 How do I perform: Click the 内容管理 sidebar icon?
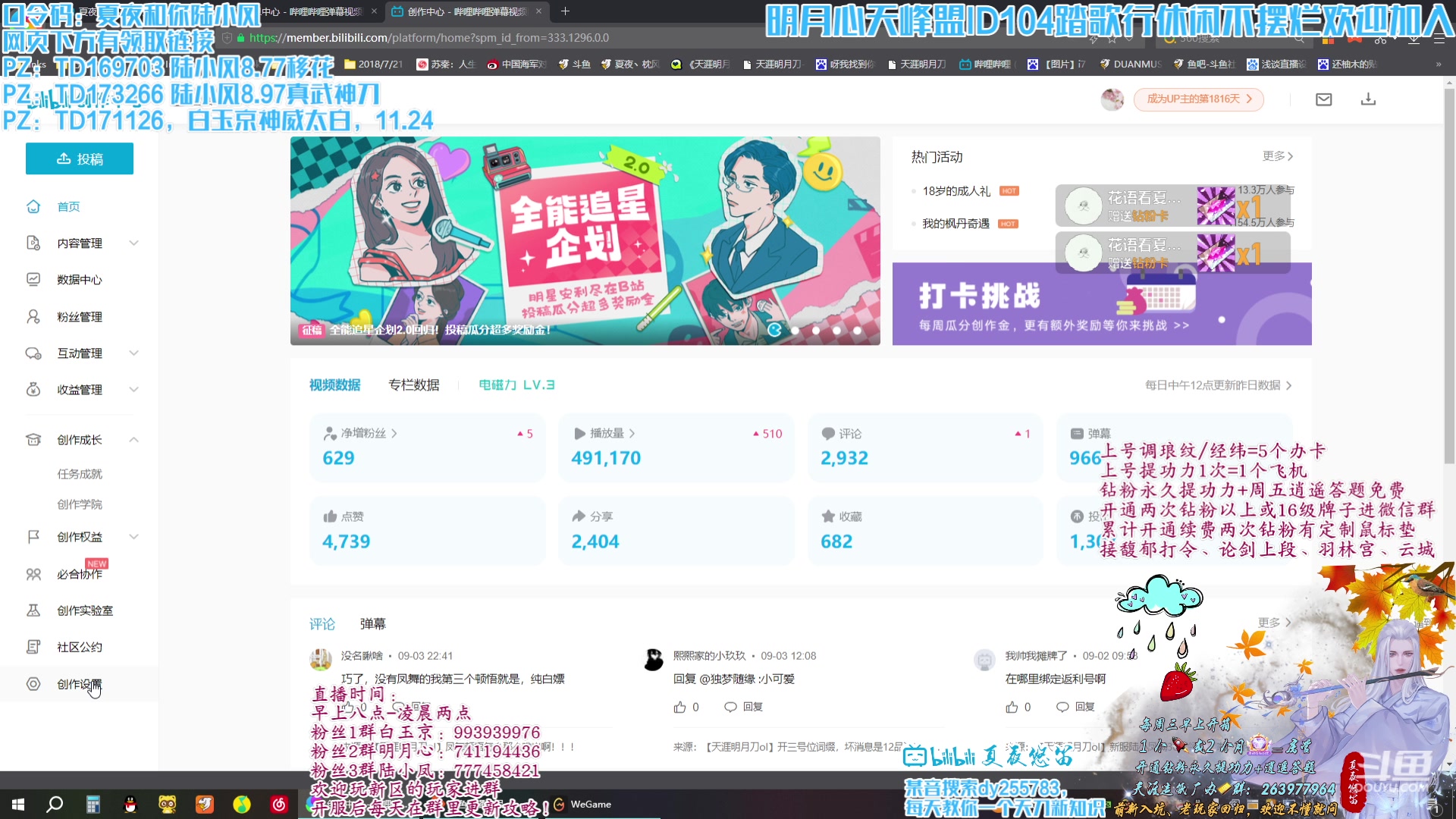[33, 243]
